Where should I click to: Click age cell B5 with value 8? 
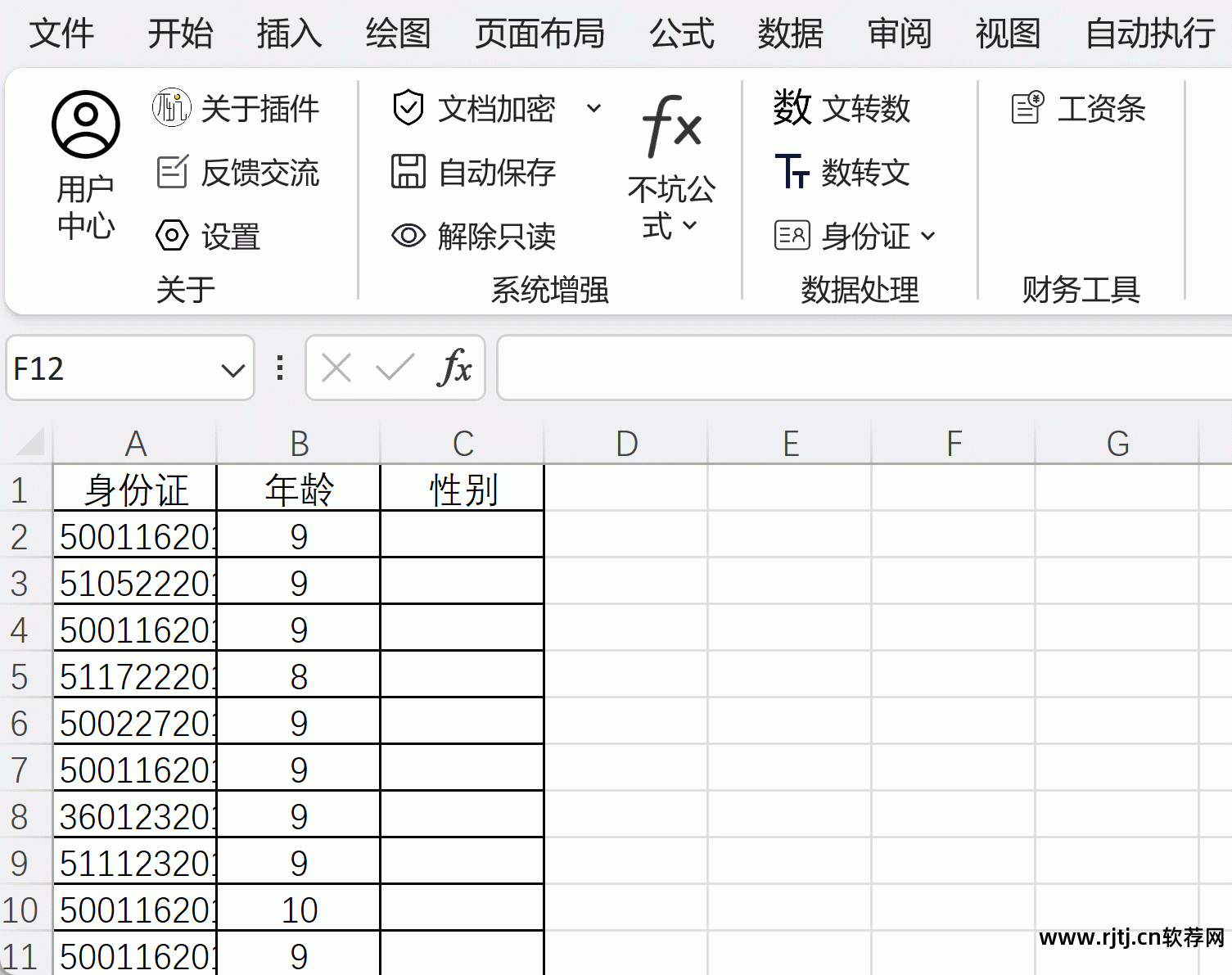299,676
